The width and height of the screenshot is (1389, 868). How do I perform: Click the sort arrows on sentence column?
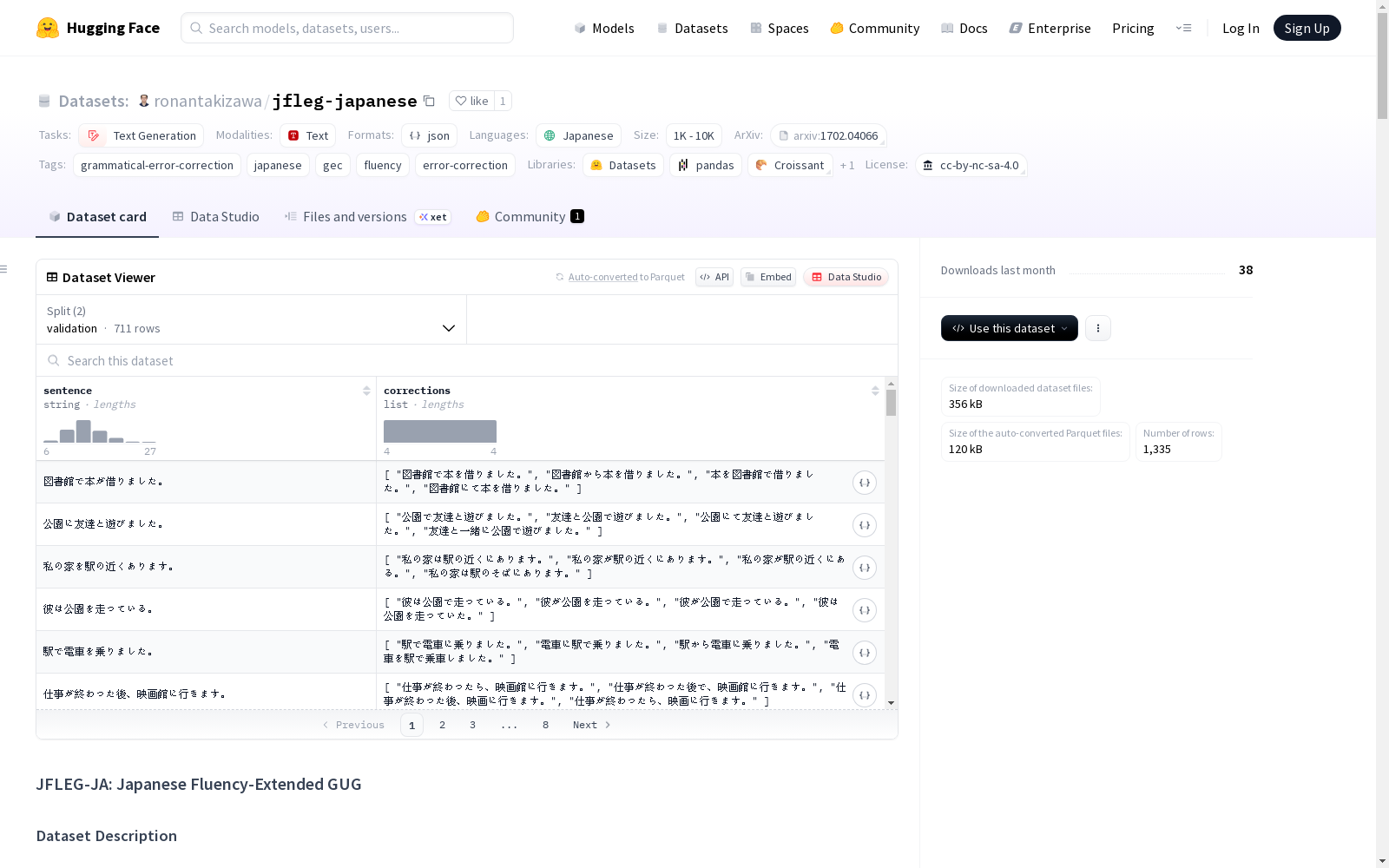click(x=366, y=391)
